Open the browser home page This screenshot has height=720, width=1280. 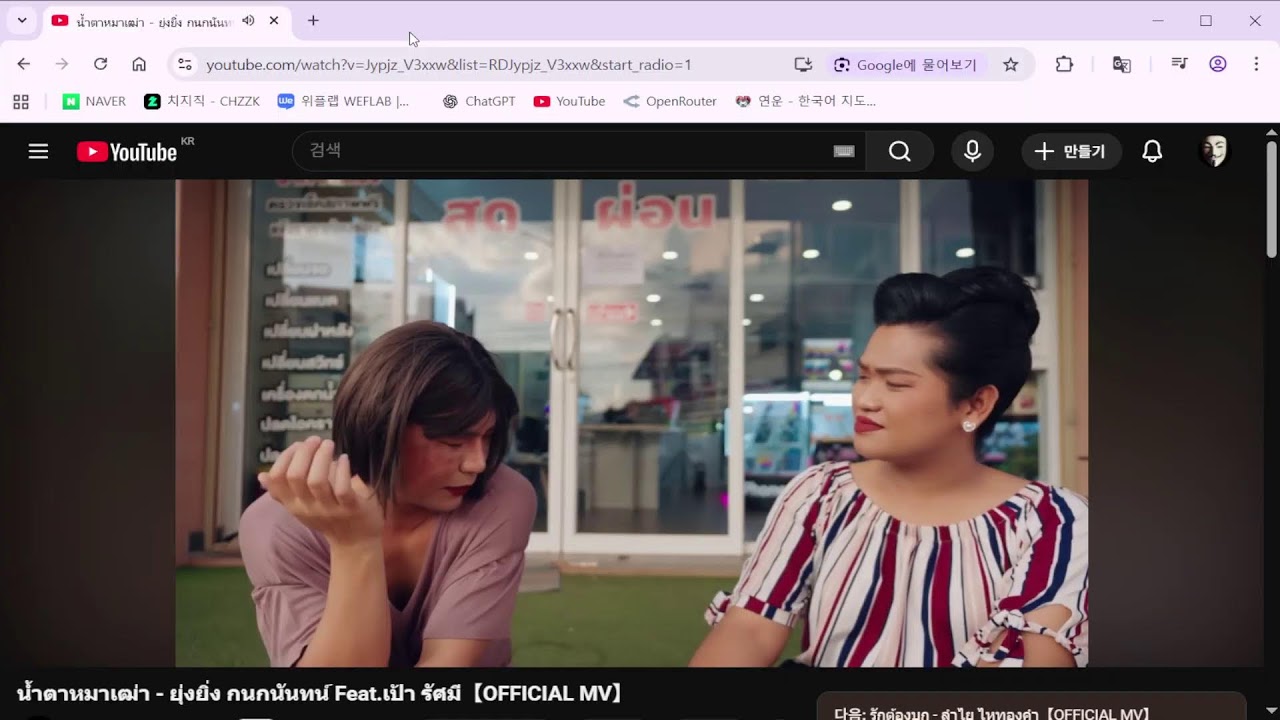click(x=139, y=64)
